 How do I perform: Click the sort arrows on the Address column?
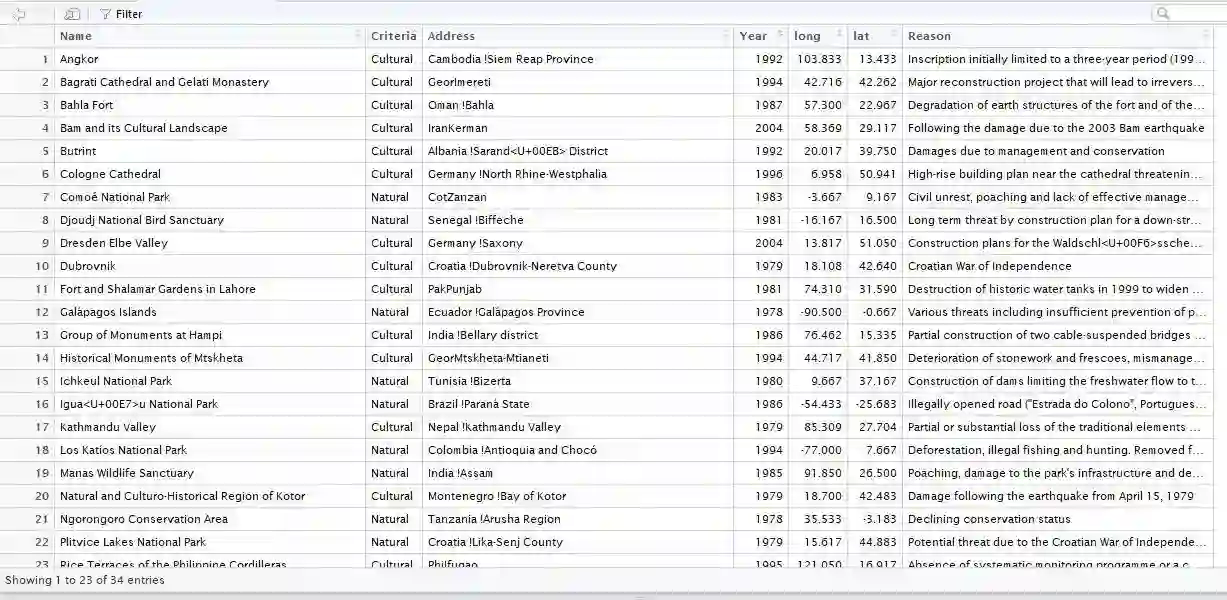pos(726,36)
